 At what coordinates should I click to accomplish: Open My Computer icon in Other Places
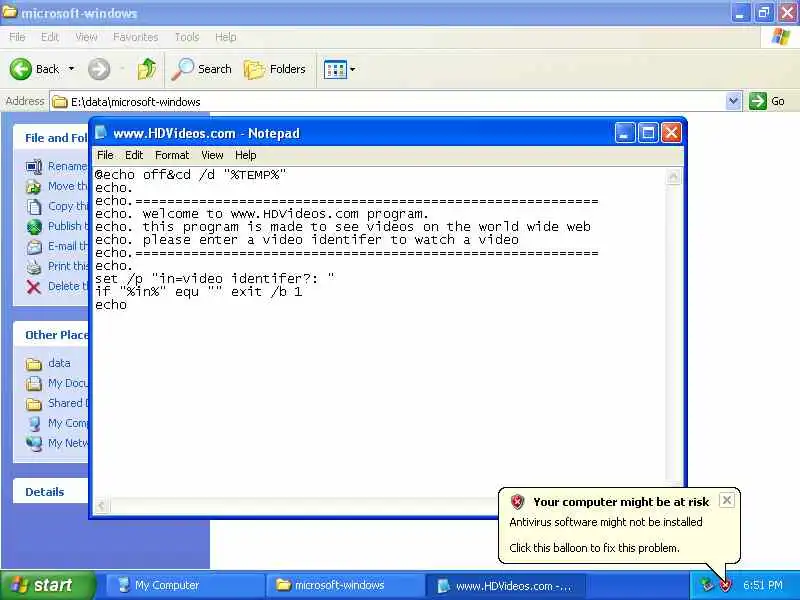coord(34,423)
